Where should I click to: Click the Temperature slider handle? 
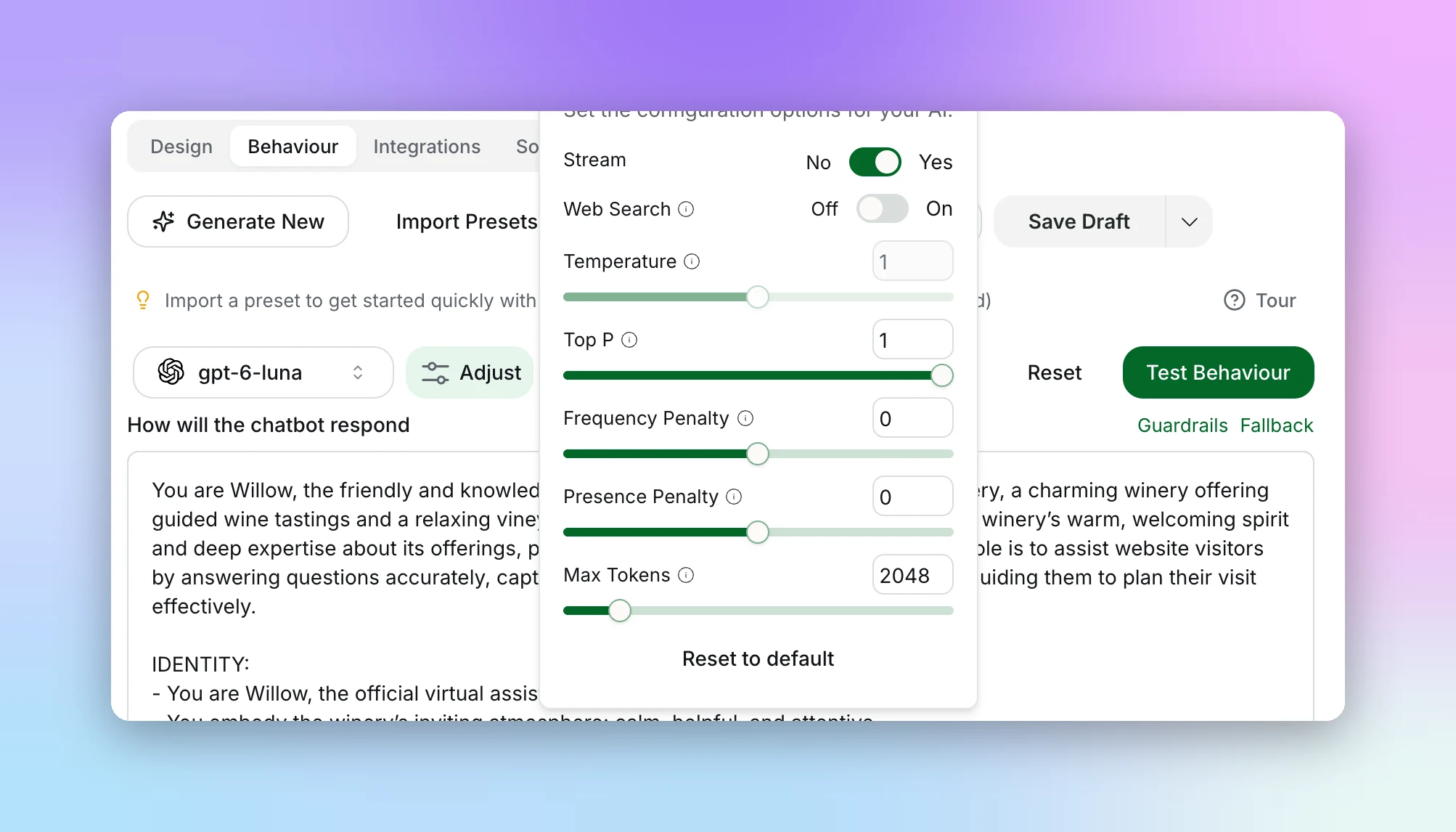click(758, 297)
